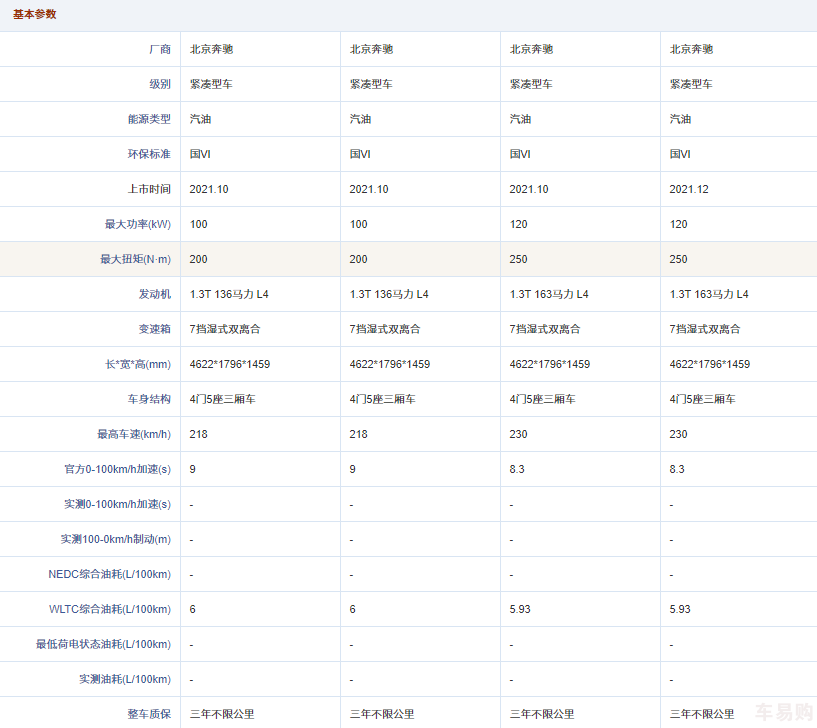This screenshot has height=728, width=817.
Task: Click max power 120 in third column
Action: [x=518, y=224]
